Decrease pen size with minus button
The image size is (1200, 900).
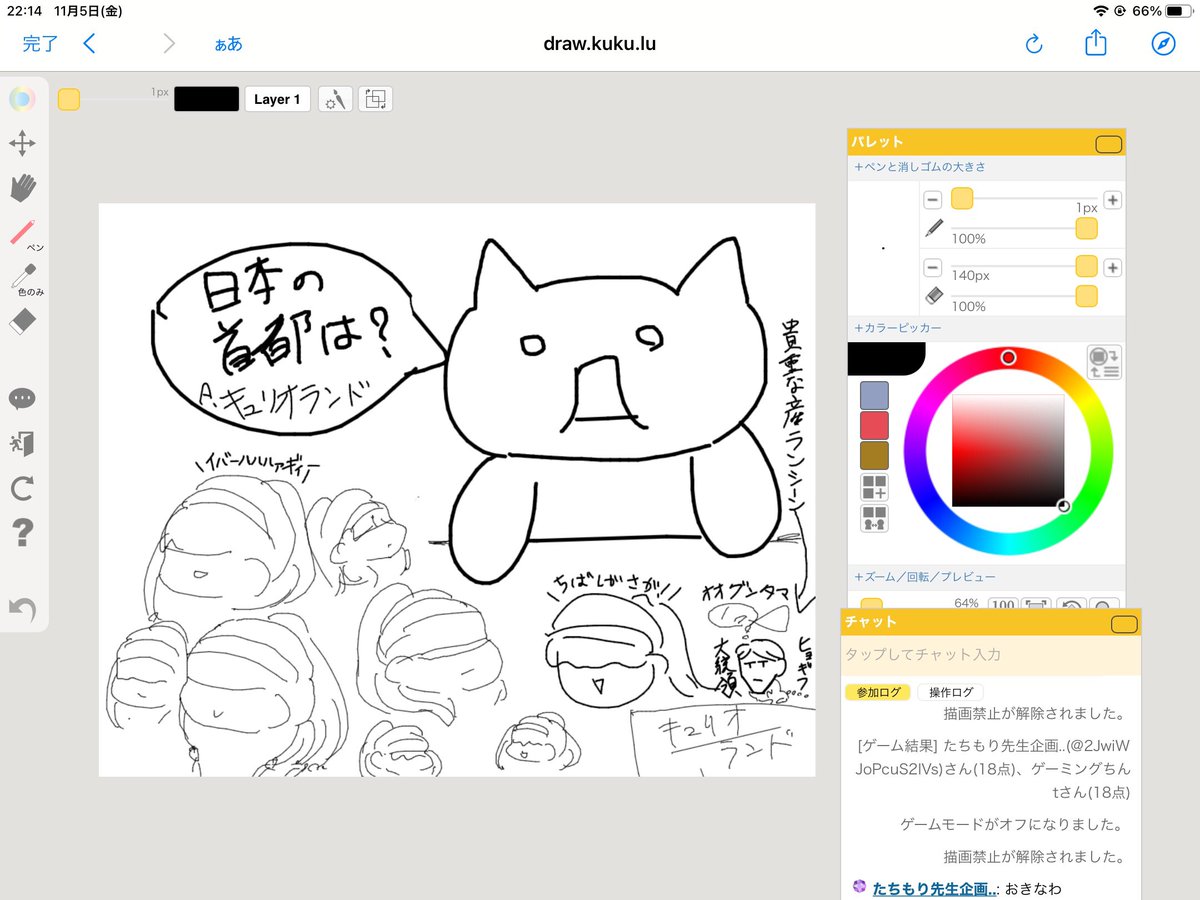pos(932,199)
